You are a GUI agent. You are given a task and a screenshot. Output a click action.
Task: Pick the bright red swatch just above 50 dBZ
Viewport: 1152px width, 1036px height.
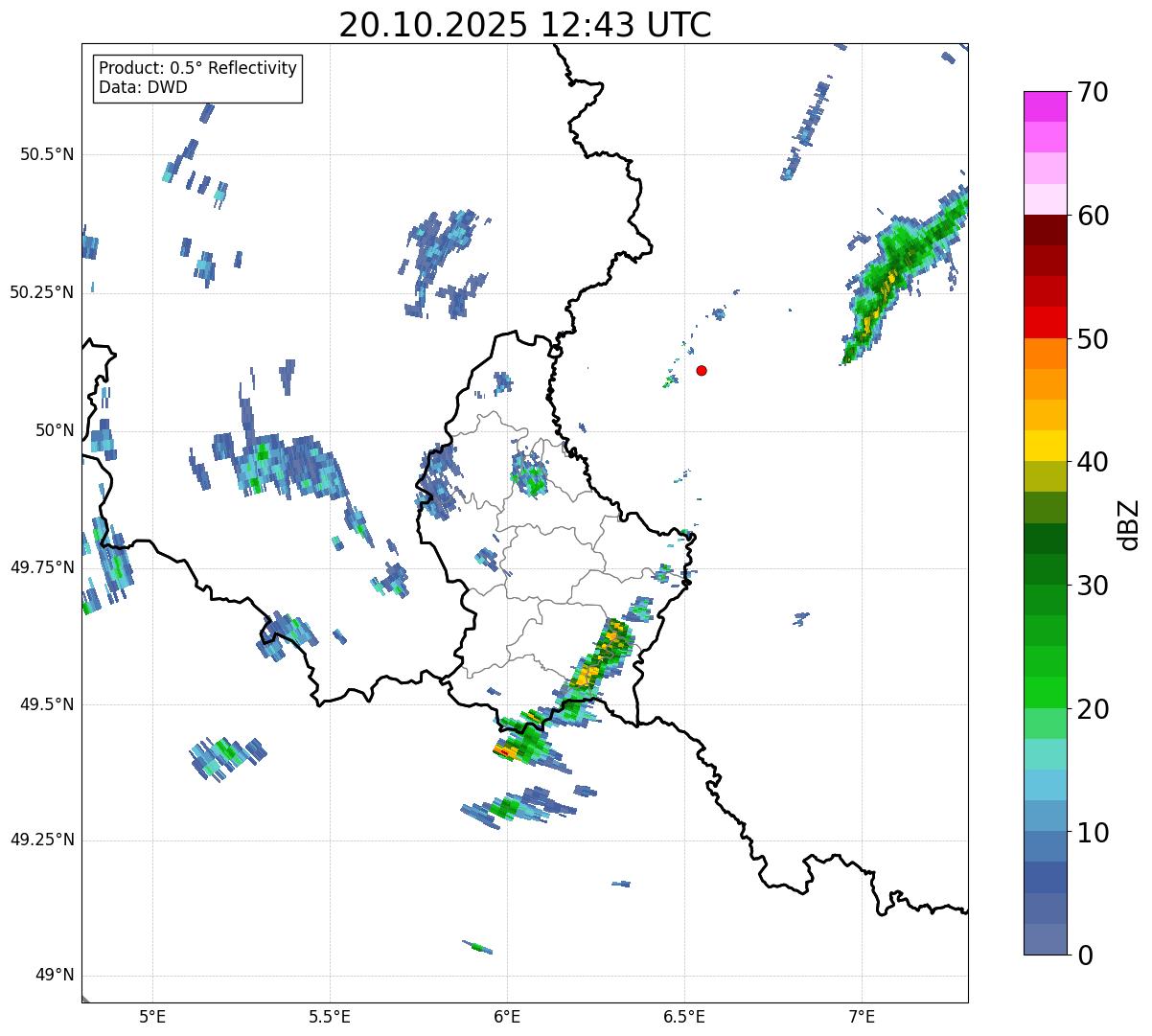click(x=1045, y=323)
